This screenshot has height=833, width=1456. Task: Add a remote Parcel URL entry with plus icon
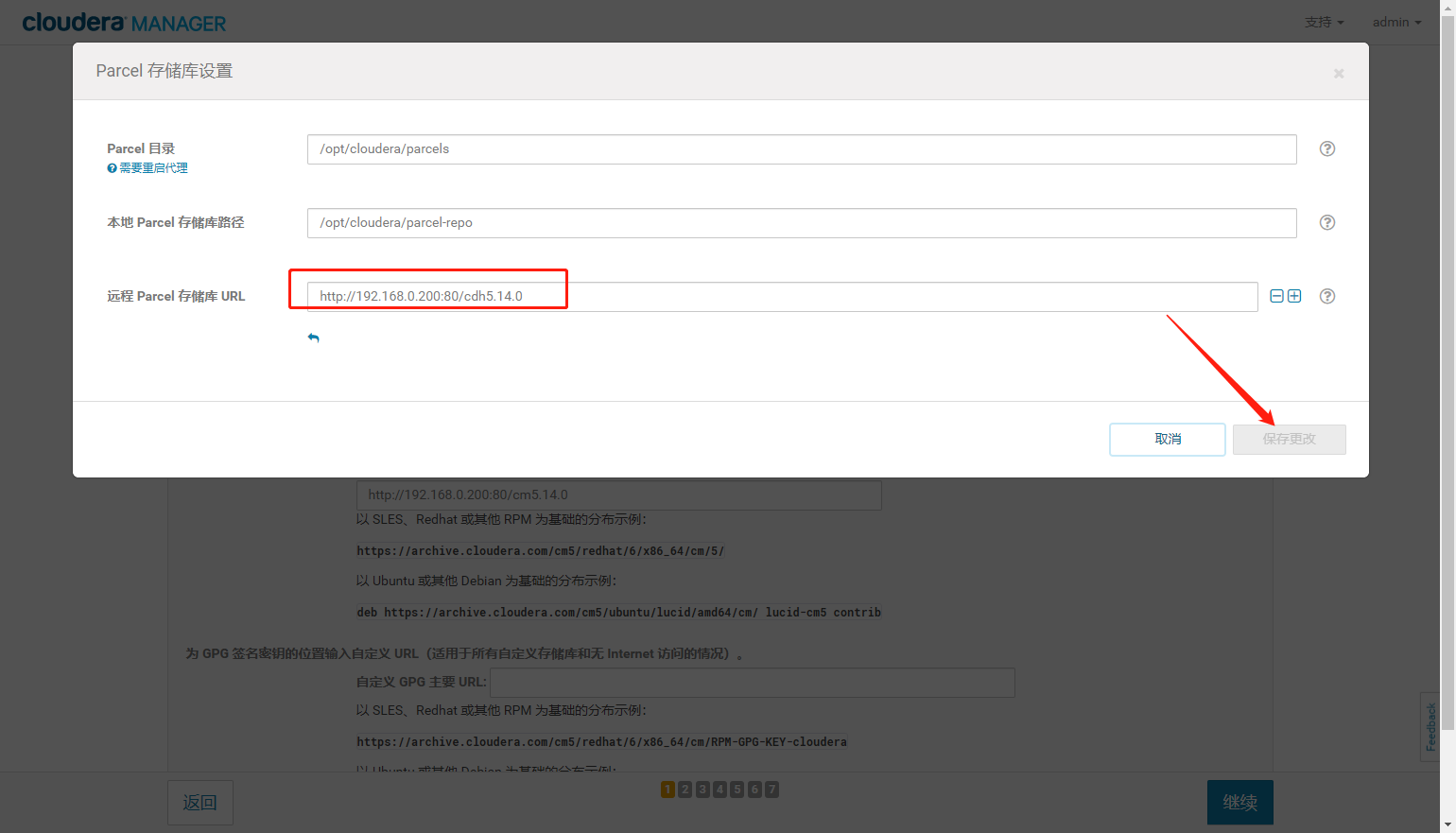coord(1294,296)
